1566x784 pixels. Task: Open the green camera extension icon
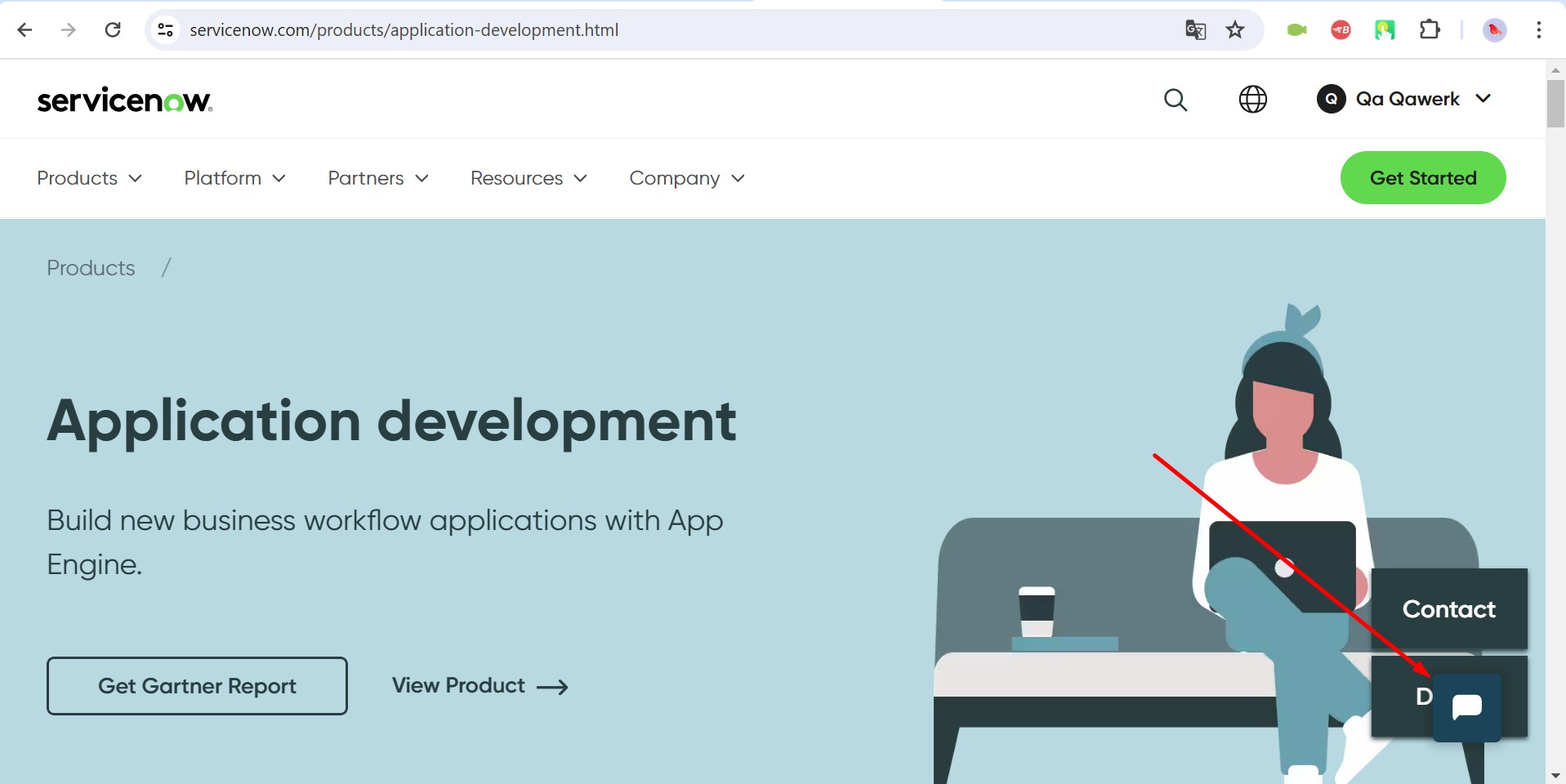click(x=1296, y=30)
